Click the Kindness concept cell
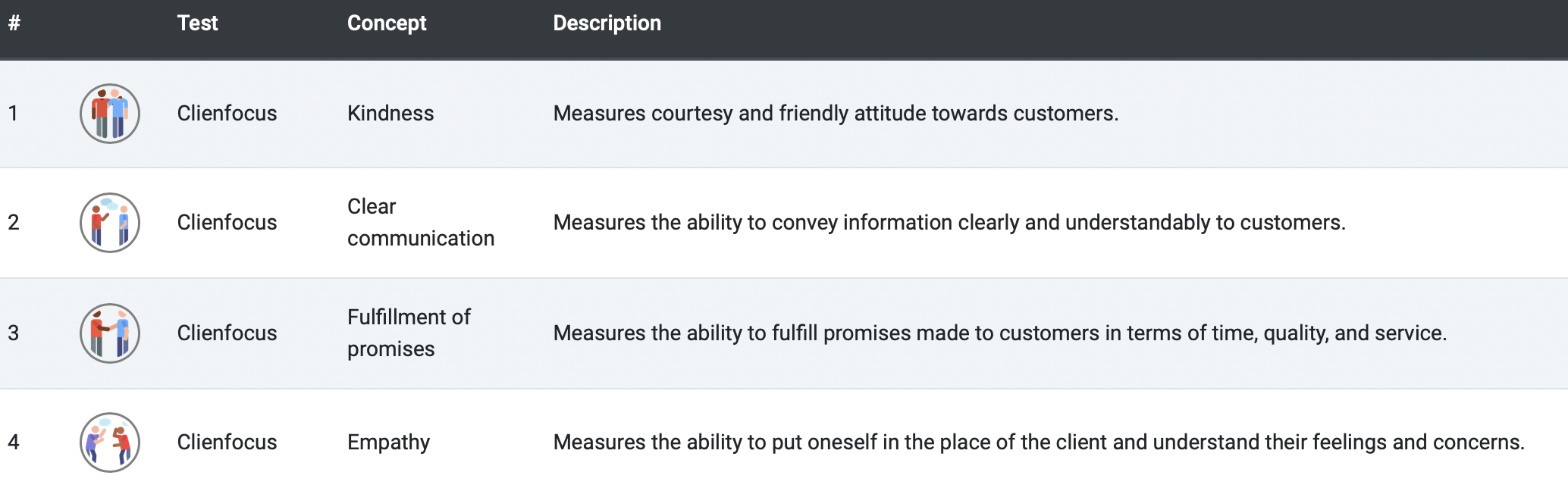Viewport: 1568px width, 488px height. pyautogui.click(x=390, y=114)
